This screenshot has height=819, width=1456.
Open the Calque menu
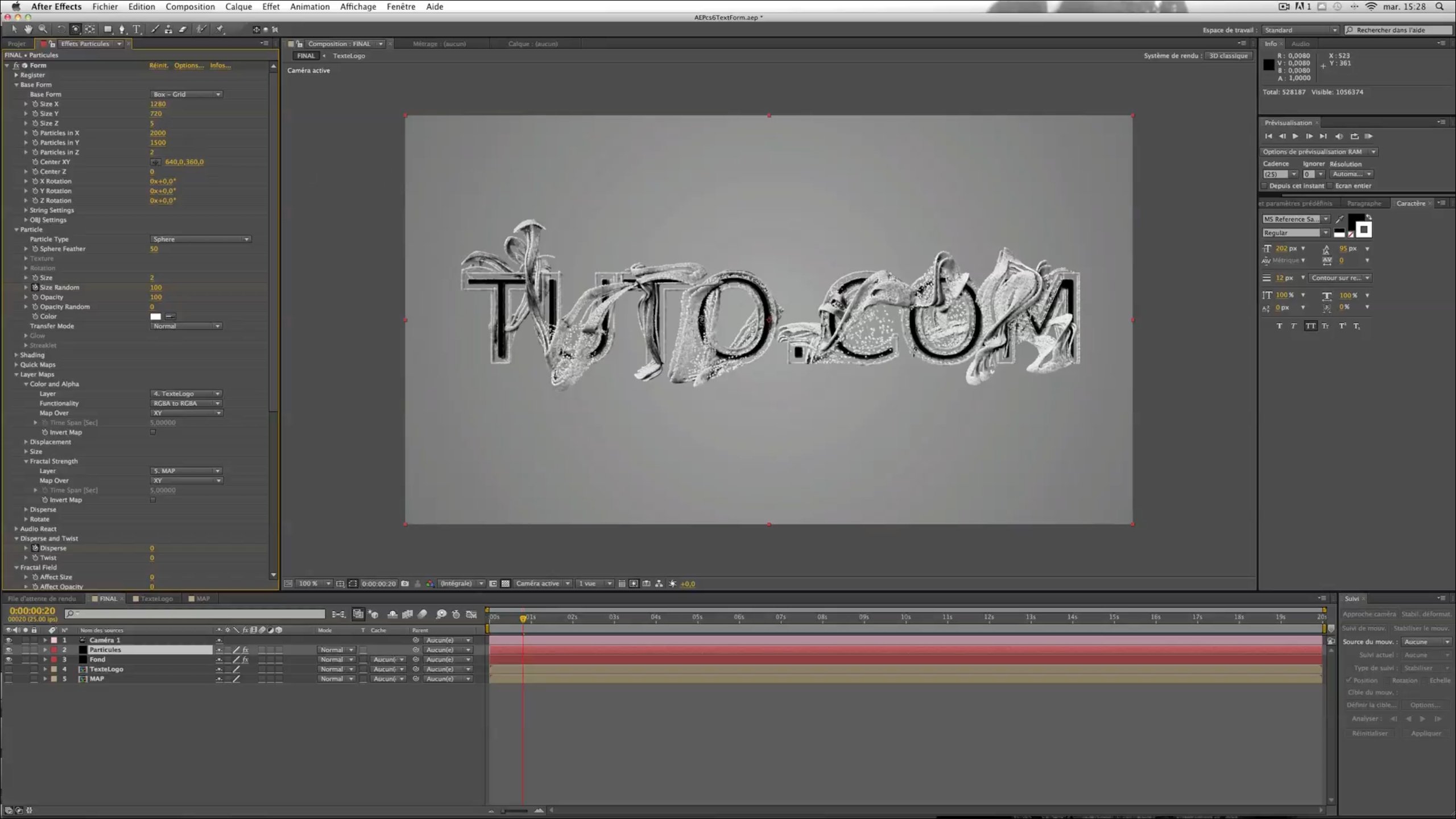coord(238,7)
